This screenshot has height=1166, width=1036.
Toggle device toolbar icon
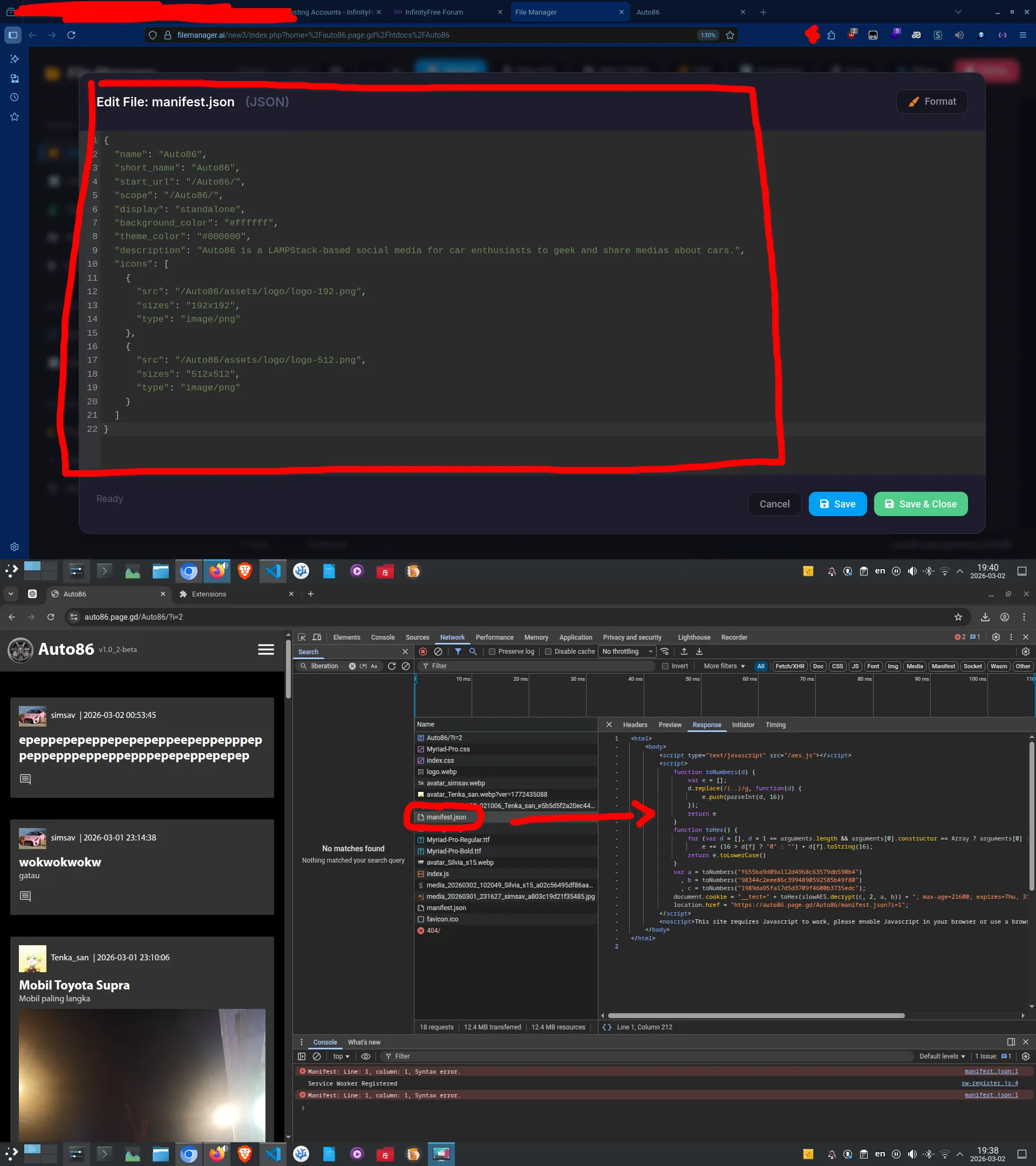click(317, 637)
